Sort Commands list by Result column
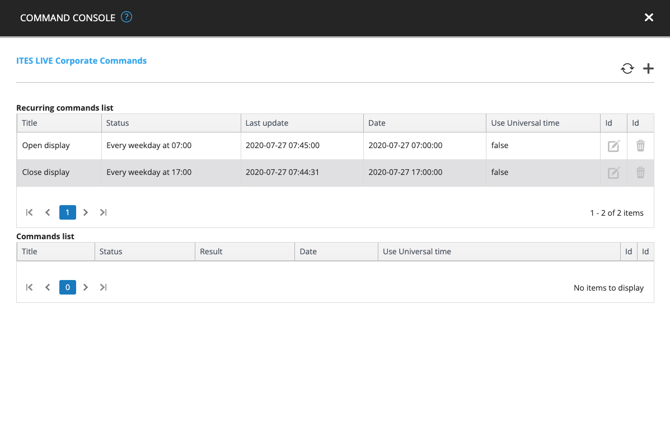This screenshot has height=427, width=670. point(211,251)
